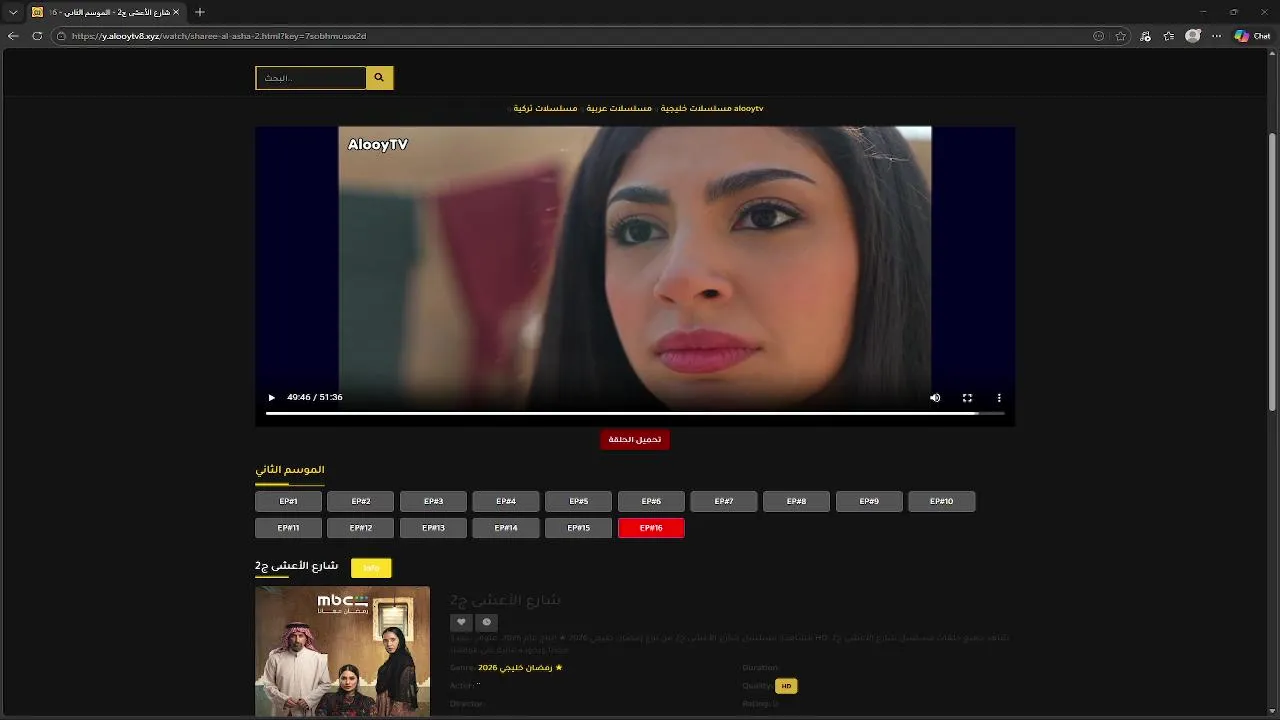The height and width of the screenshot is (720, 1280).
Task: Reload the page with refresh icon
Action: (x=37, y=36)
